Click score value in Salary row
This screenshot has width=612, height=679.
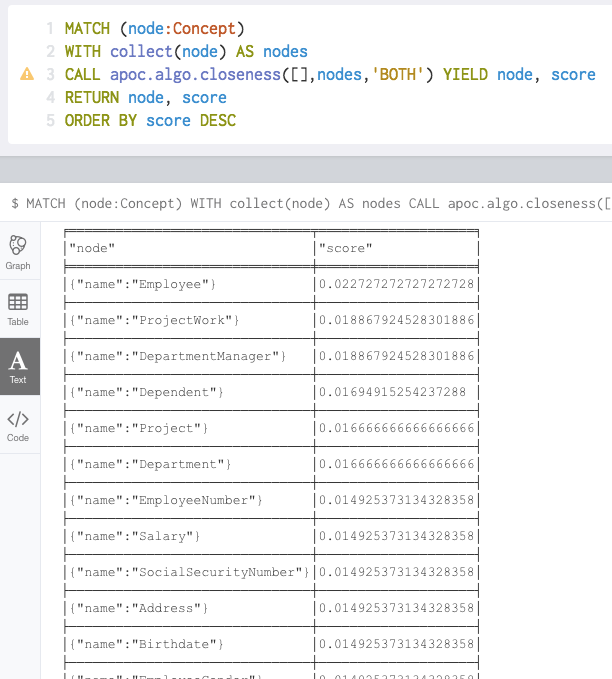[x=396, y=536]
